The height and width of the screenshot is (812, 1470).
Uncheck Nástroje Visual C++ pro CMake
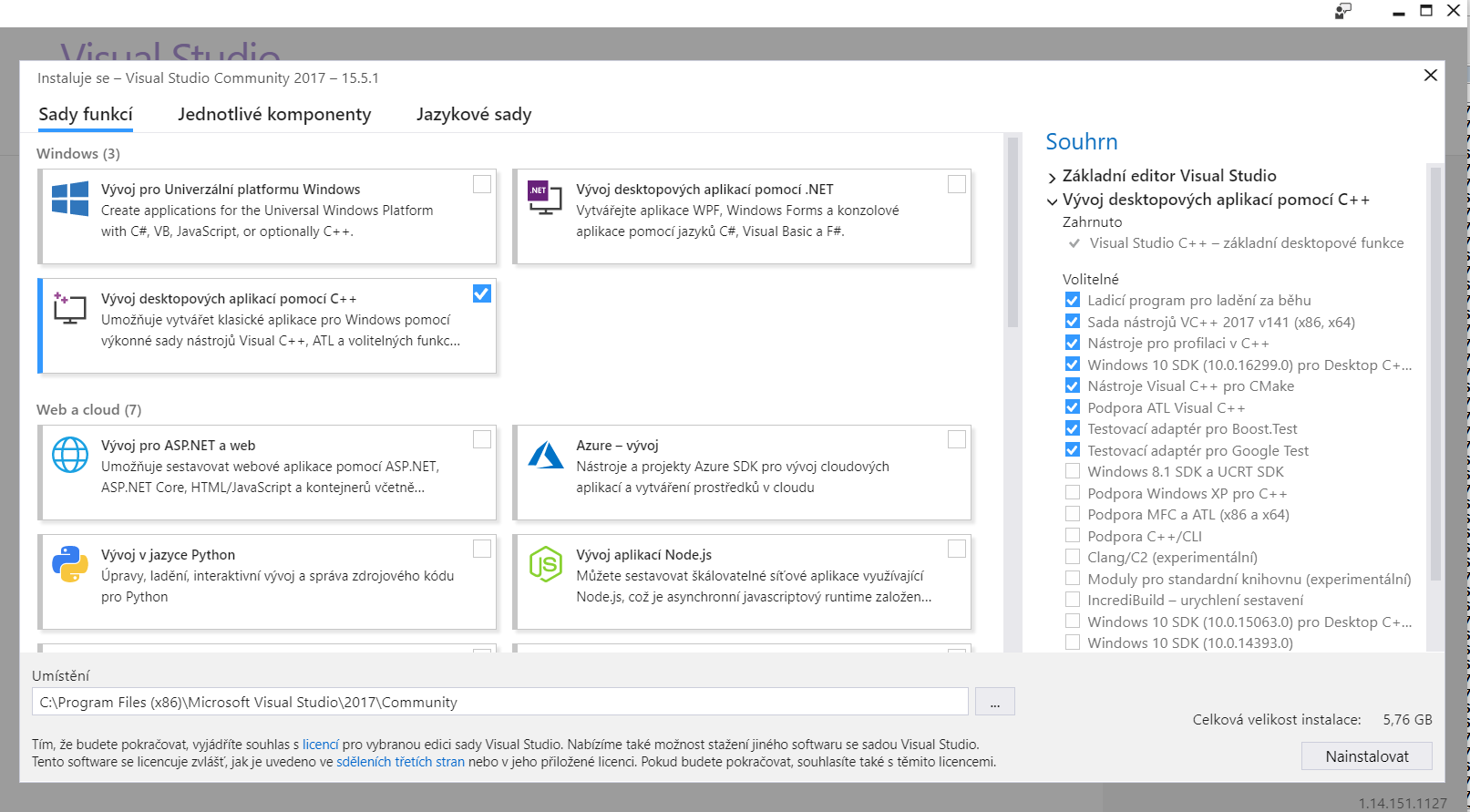[1073, 385]
